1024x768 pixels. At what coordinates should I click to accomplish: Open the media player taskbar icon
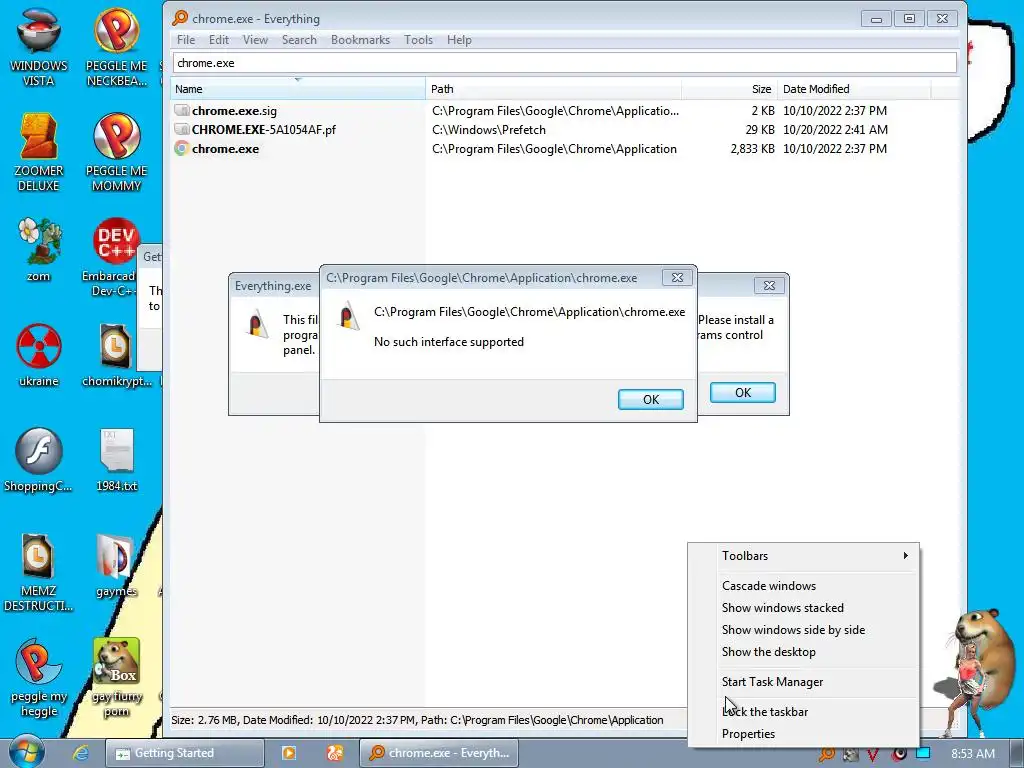pyautogui.click(x=288, y=753)
